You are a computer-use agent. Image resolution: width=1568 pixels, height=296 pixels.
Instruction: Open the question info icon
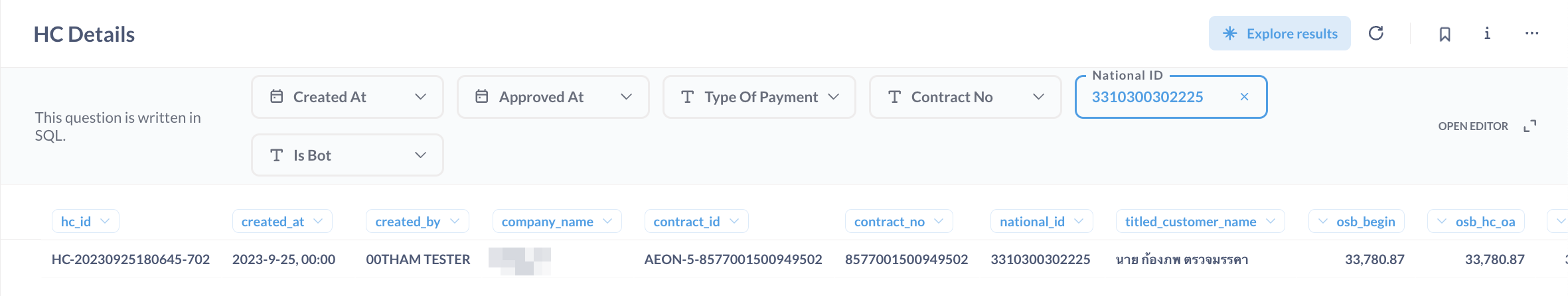coord(1487,33)
